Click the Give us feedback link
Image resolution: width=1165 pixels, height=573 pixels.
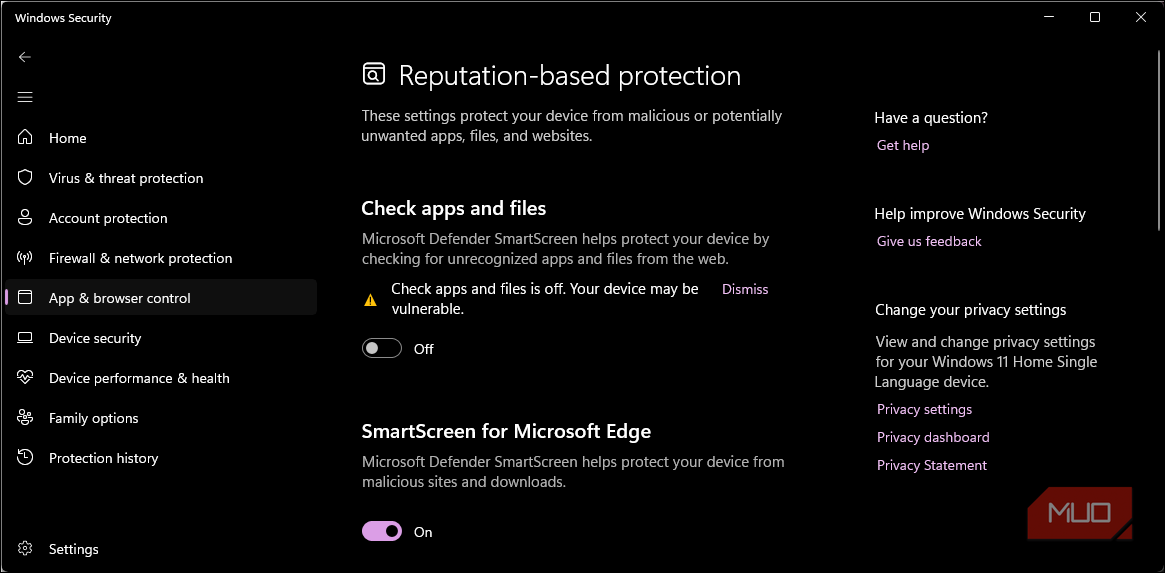[929, 241]
